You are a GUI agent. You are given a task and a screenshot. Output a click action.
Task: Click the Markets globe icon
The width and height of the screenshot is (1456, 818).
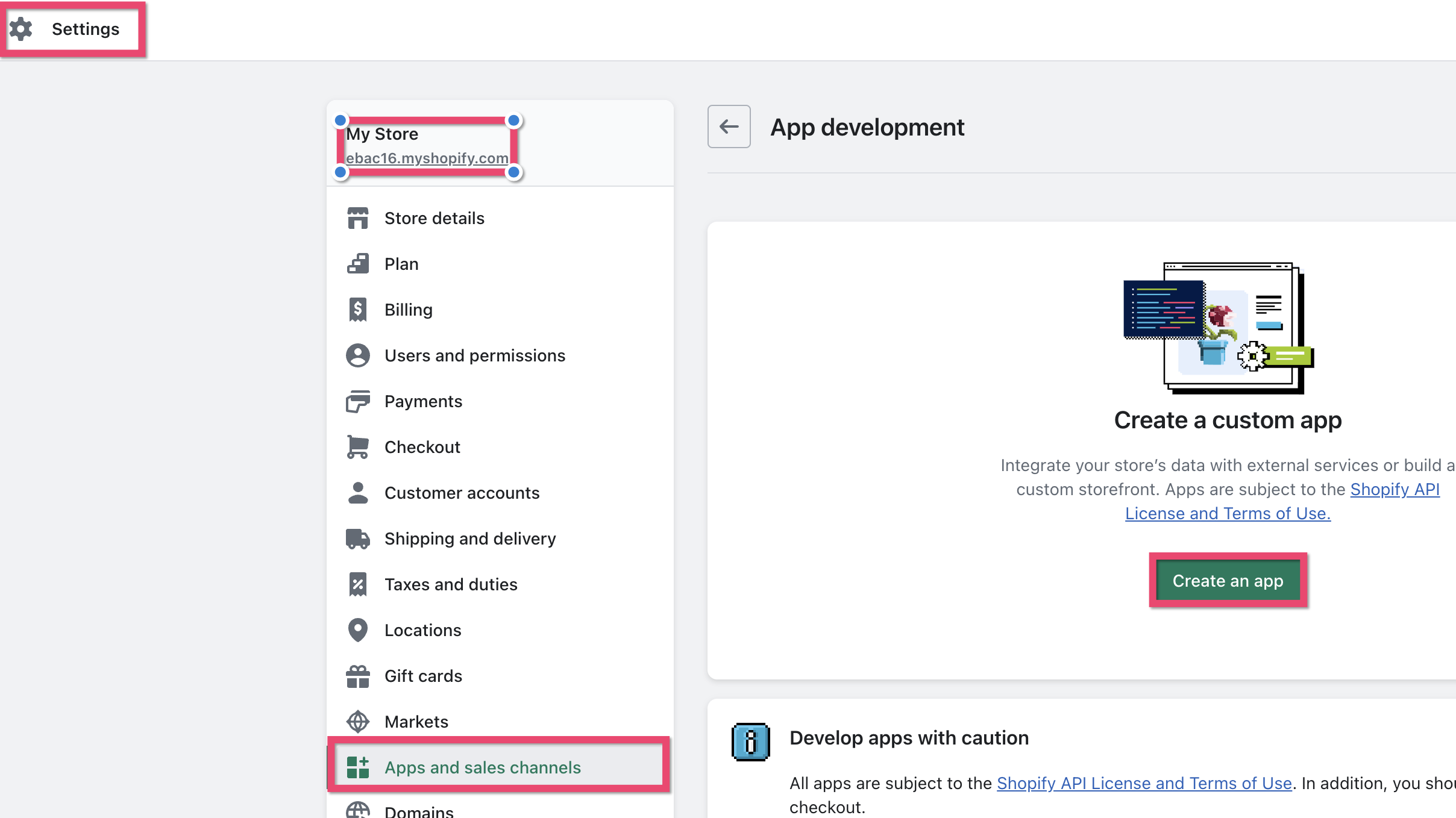pos(358,721)
